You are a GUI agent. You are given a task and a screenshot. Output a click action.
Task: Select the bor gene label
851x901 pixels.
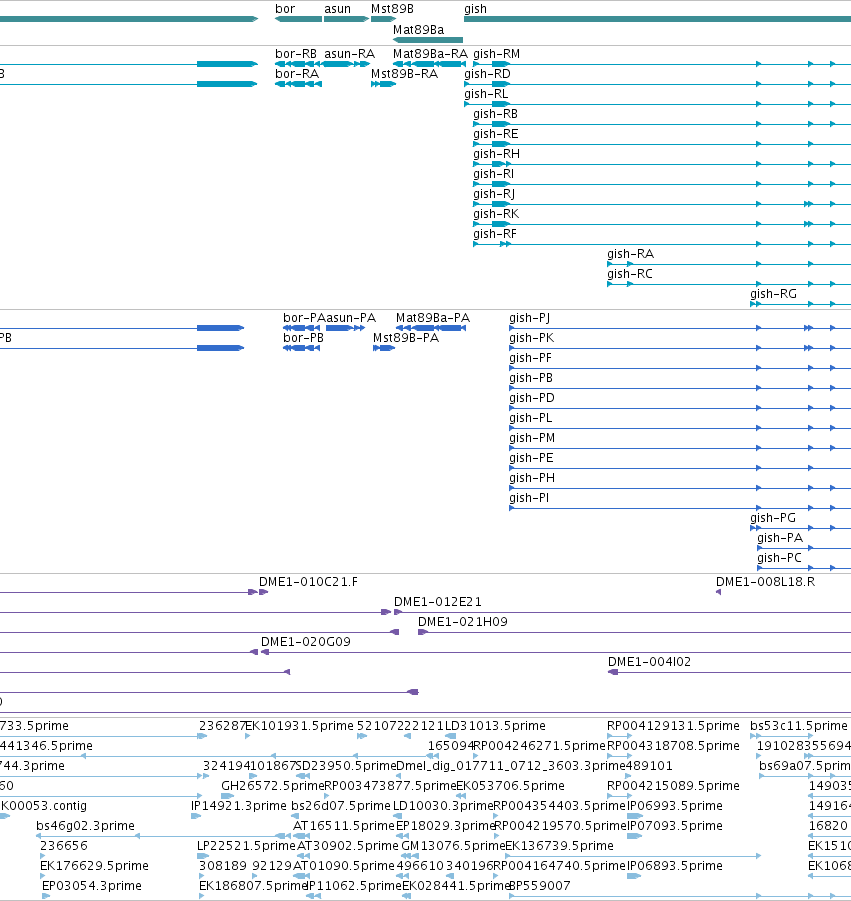pyautogui.click(x=285, y=9)
